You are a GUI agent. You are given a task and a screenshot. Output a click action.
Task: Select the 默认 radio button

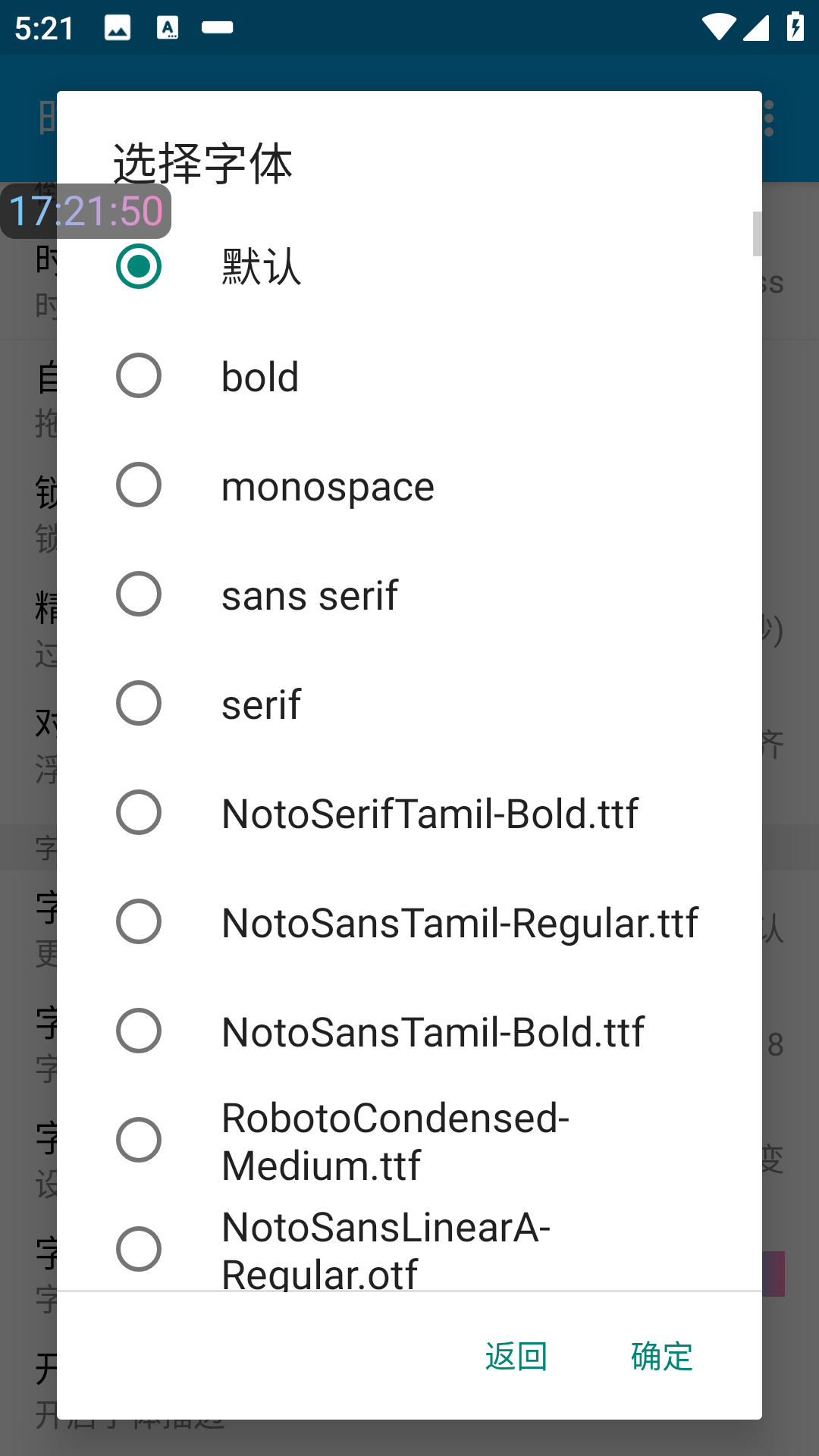click(x=139, y=266)
